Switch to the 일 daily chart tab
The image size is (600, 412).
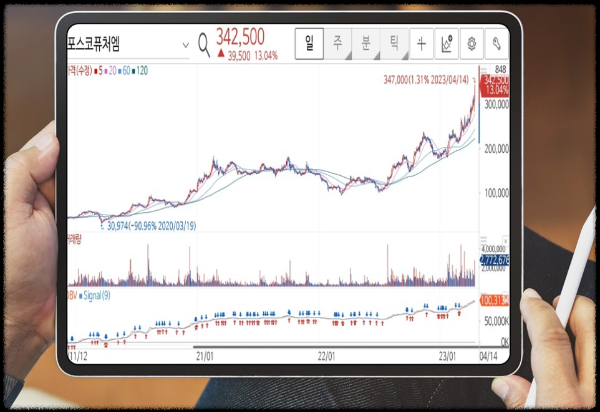(x=309, y=44)
